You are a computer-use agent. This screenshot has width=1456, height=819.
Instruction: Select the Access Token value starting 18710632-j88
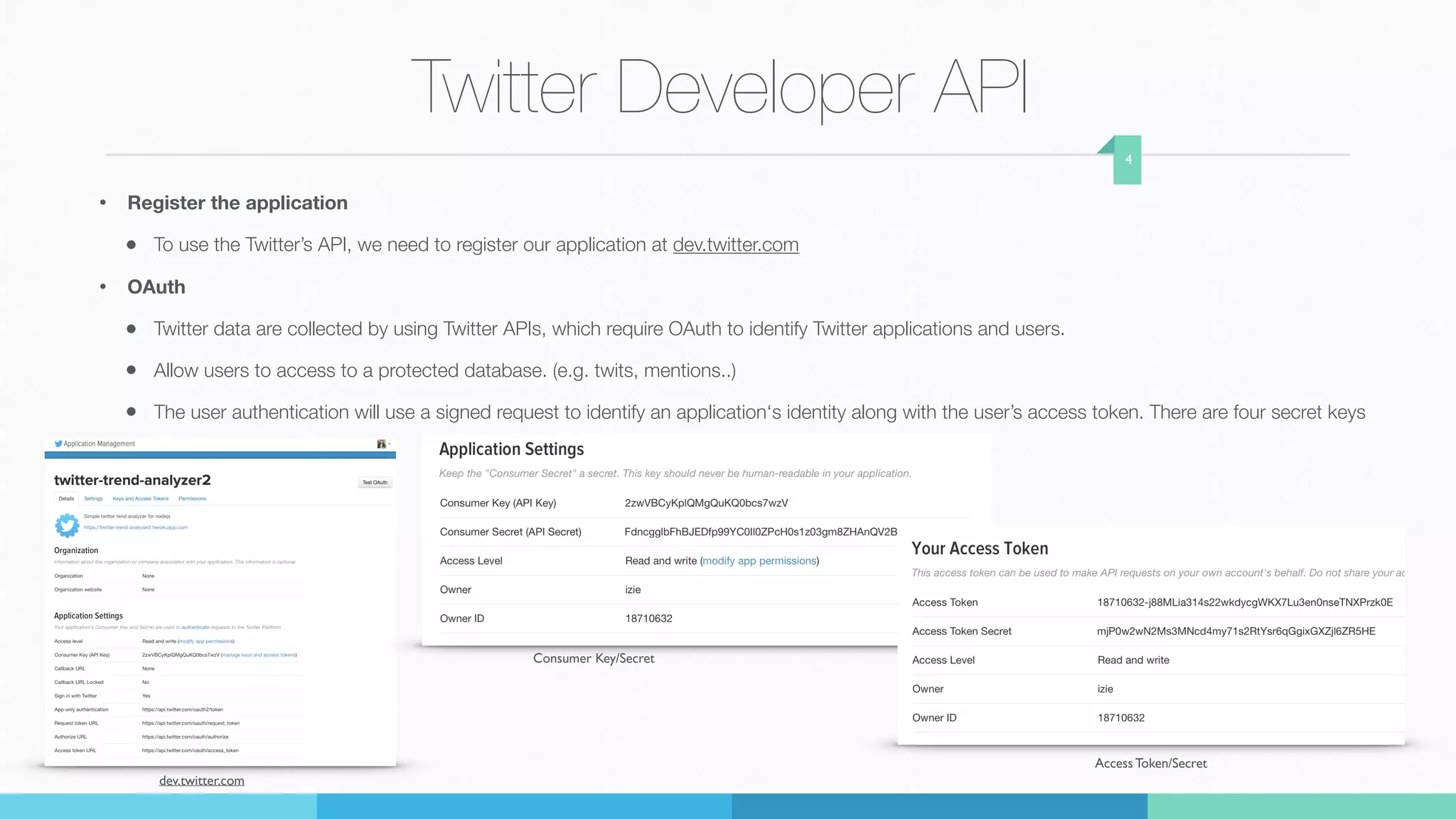pos(1245,602)
